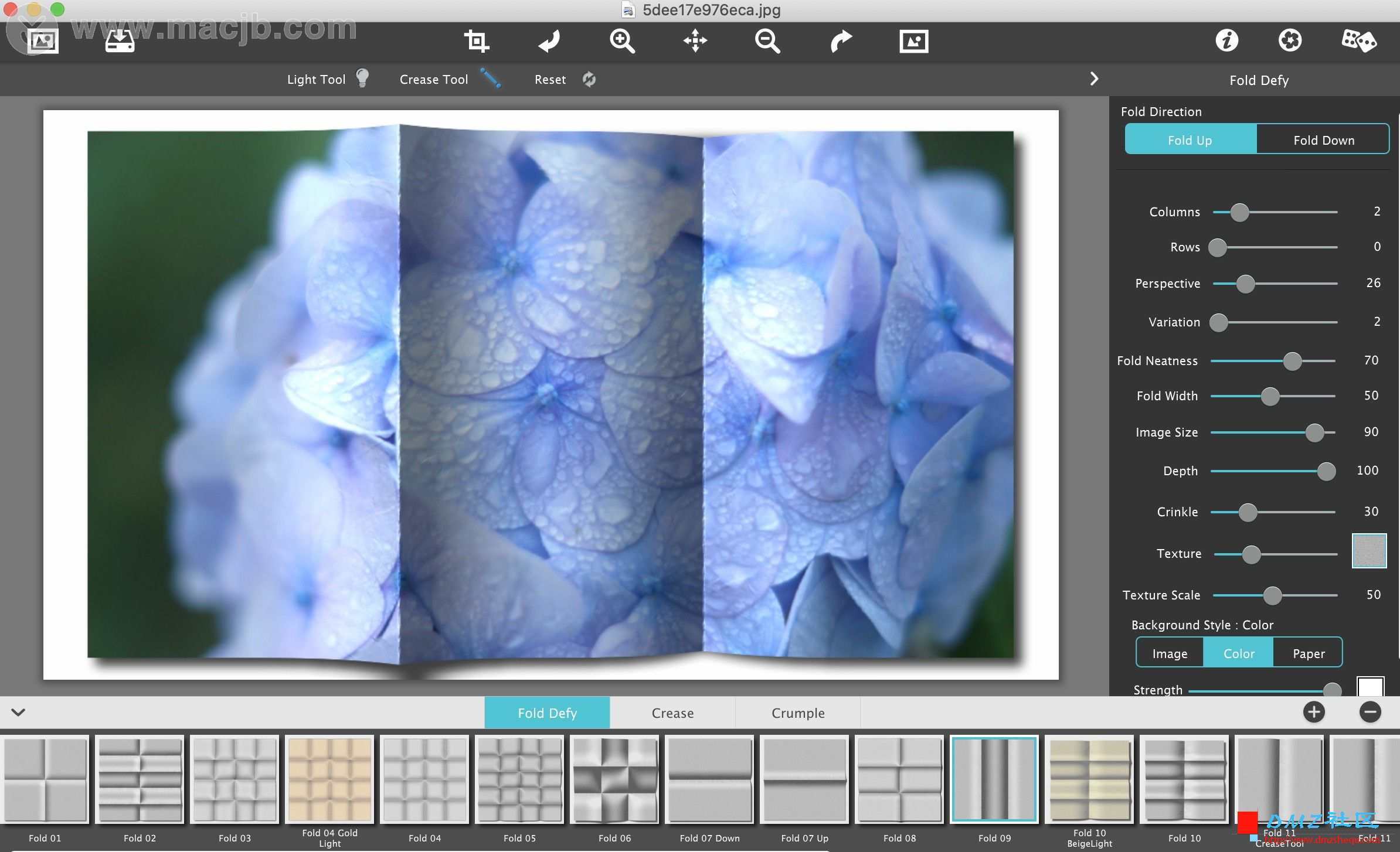This screenshot has height=852, width=1400.
Task: Choose the Fold 03 preset thumbnail
Action: [235, 779]
